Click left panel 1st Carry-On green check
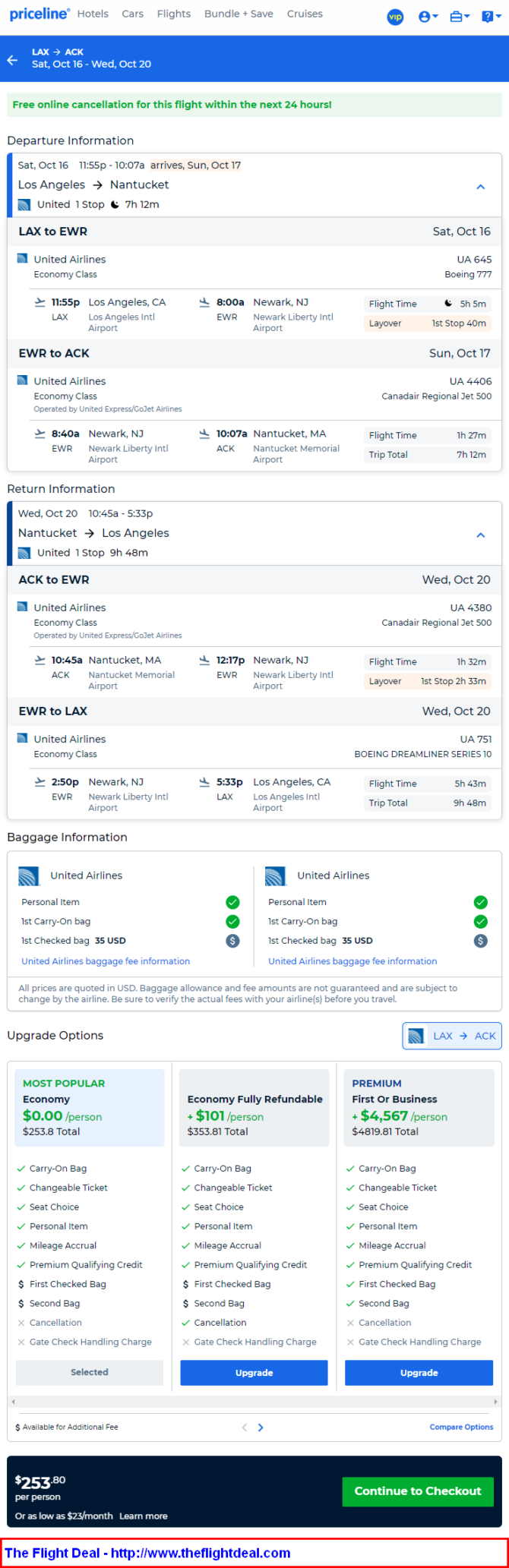Image resolution: width=509 pixels, height=1568 pixels. tap(232, 921)
